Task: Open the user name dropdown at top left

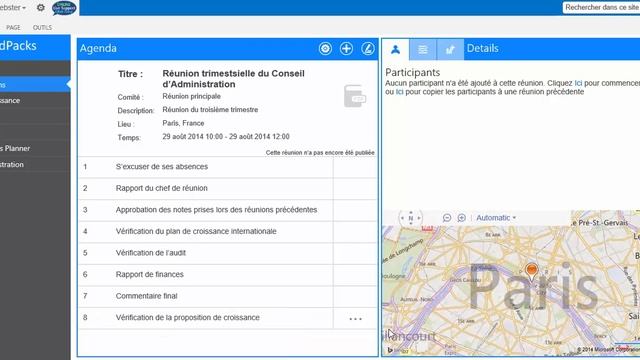Action: [x=13, y=7]
